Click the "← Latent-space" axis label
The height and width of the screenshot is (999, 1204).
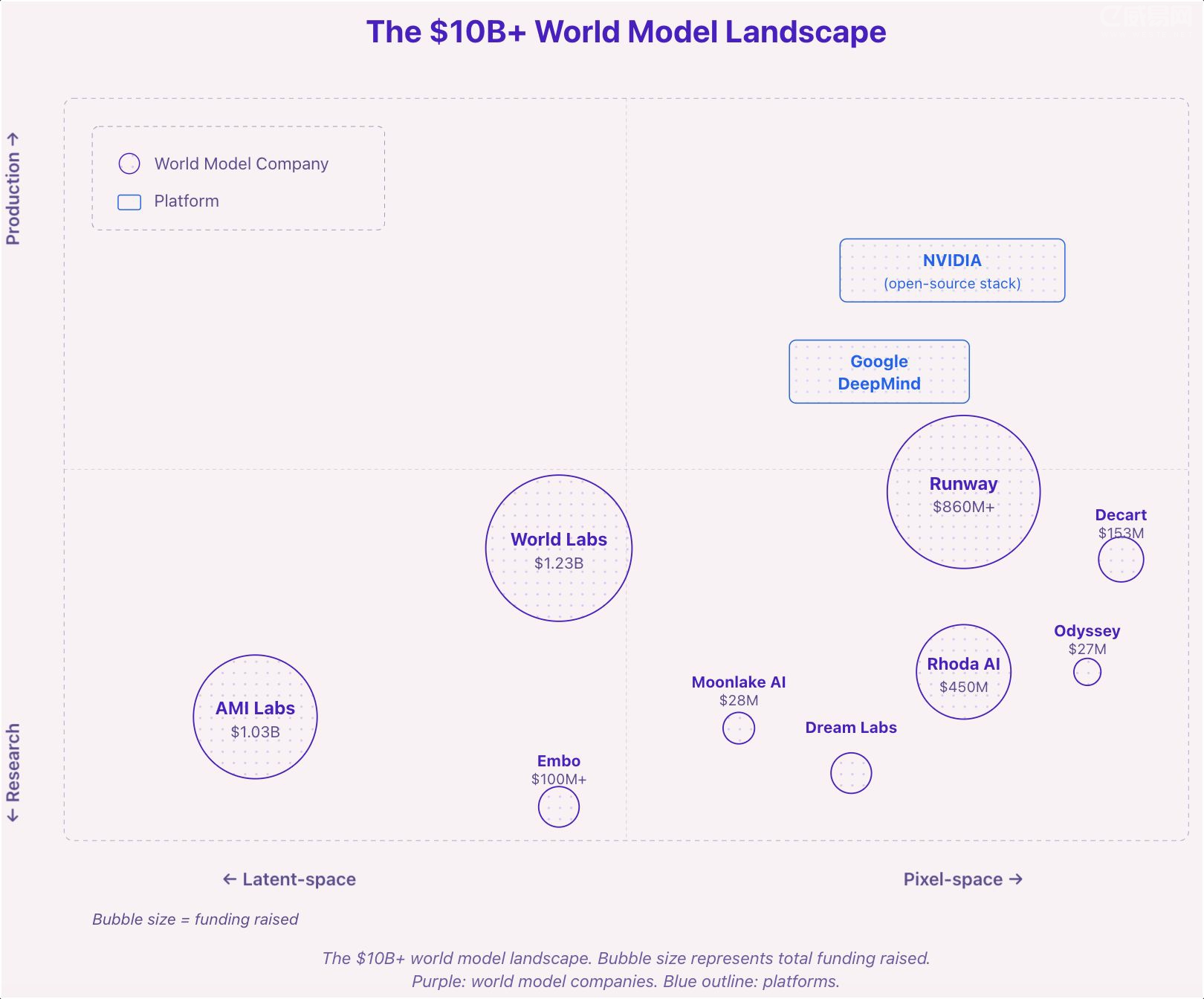(289, 879)
